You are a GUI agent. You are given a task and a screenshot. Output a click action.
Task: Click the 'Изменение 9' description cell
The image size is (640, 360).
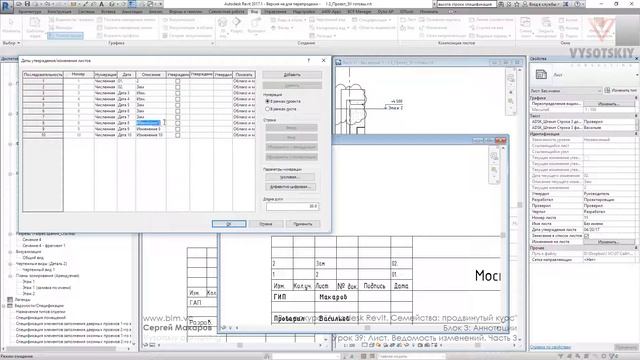(151, 129)
